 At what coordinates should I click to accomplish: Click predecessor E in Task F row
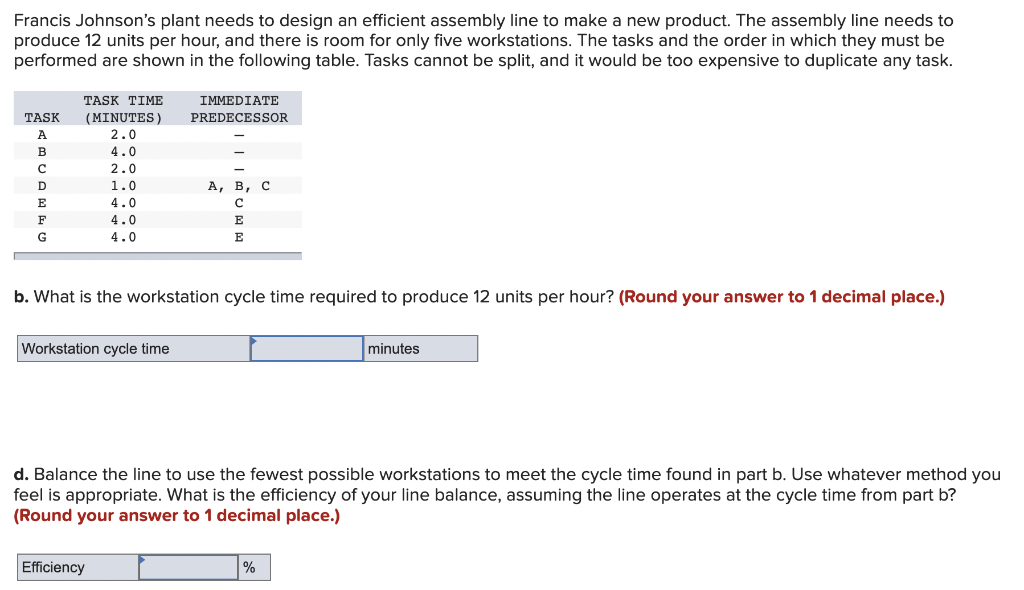(x=239, y=220)
